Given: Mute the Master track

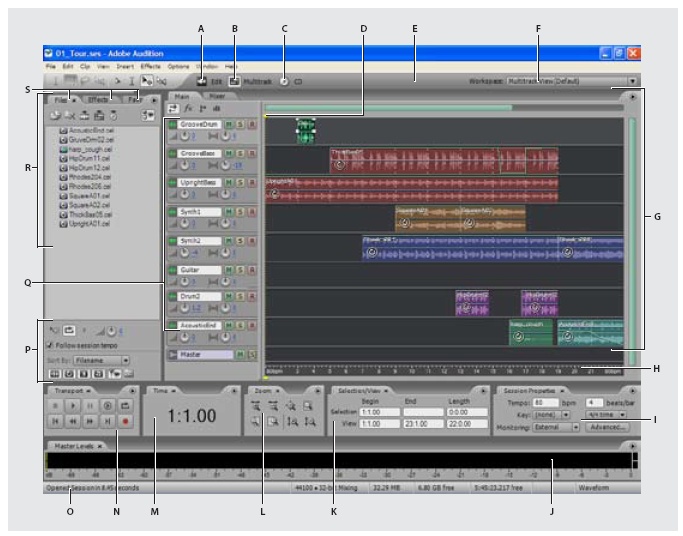Looking at the screenshot, I should (x=240, y=355).
